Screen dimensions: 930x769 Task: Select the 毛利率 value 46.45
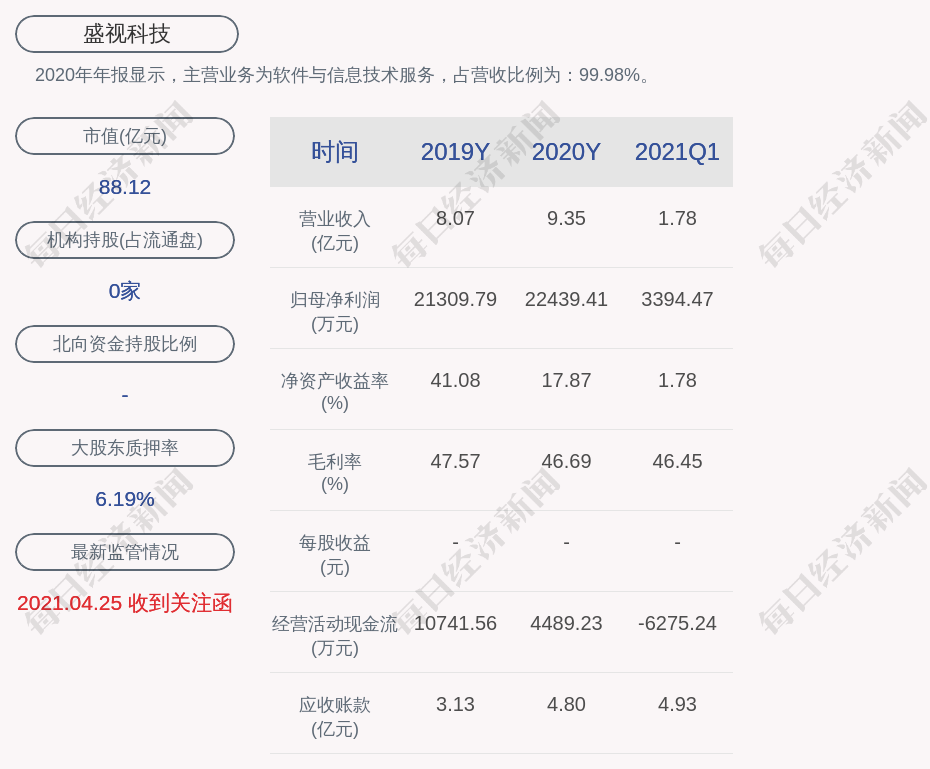tap(677, 461)
